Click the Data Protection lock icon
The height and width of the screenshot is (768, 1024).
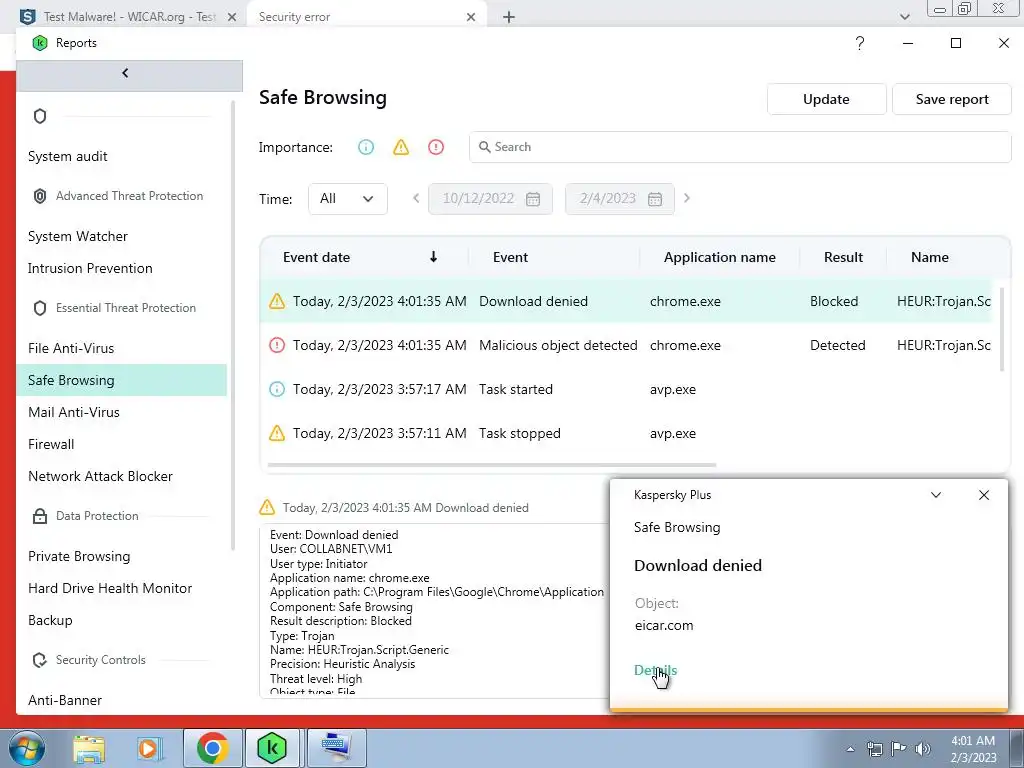pos(40,516)
